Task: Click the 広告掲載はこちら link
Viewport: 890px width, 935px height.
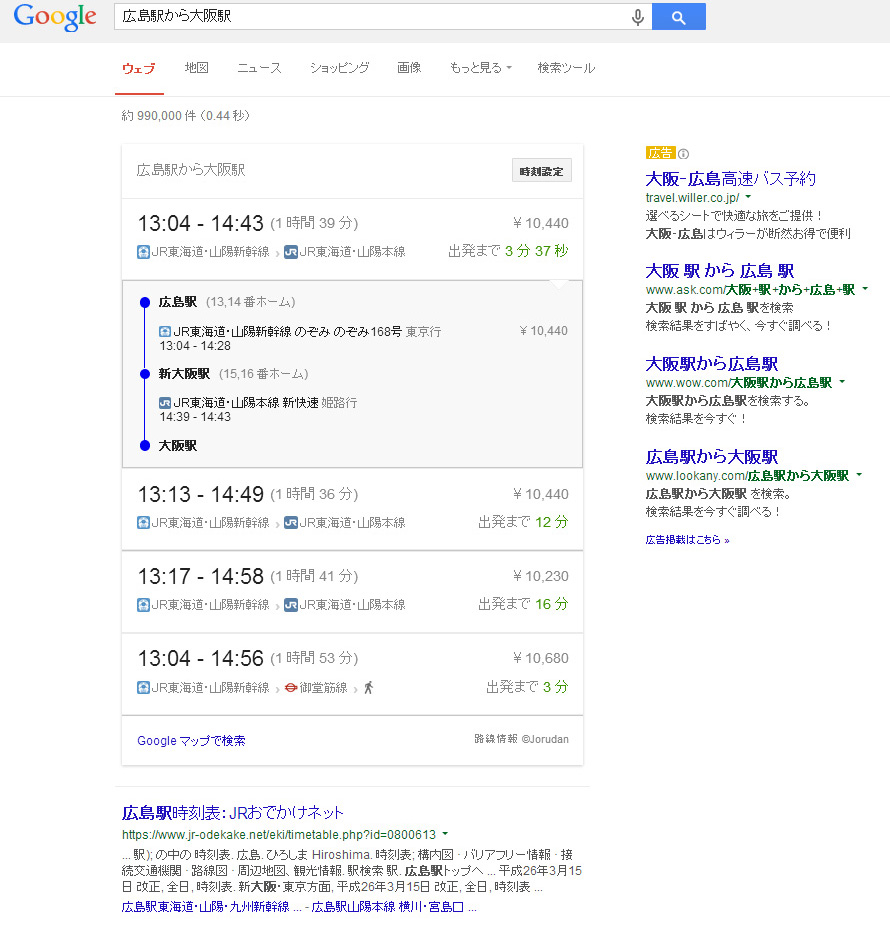Action: coord(687,540)
